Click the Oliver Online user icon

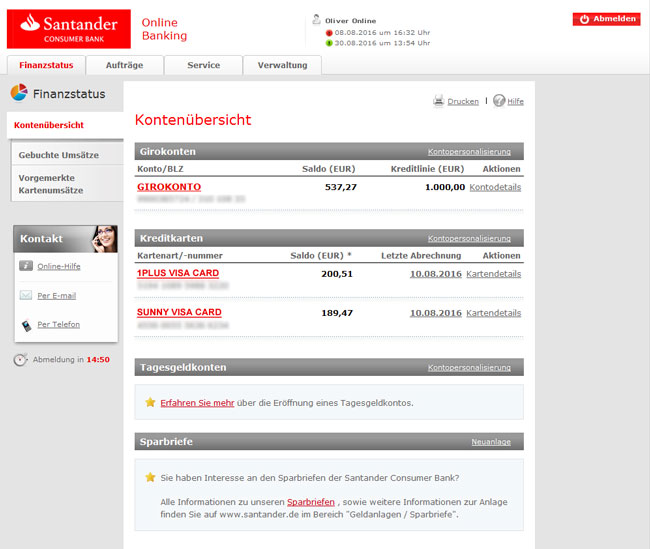click(x=316, y=19)
